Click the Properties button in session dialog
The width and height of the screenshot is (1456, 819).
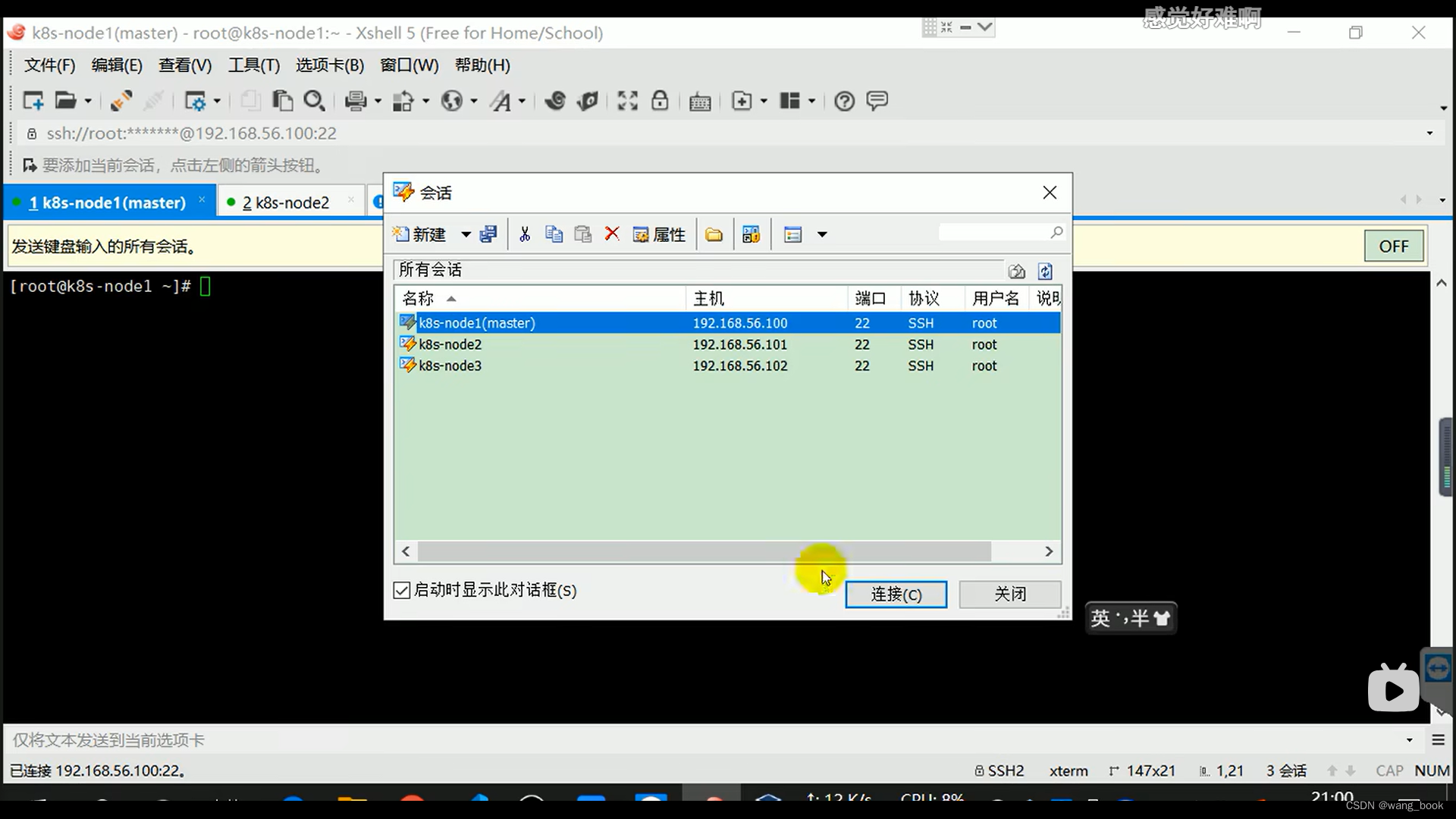(x=659, y=234)
